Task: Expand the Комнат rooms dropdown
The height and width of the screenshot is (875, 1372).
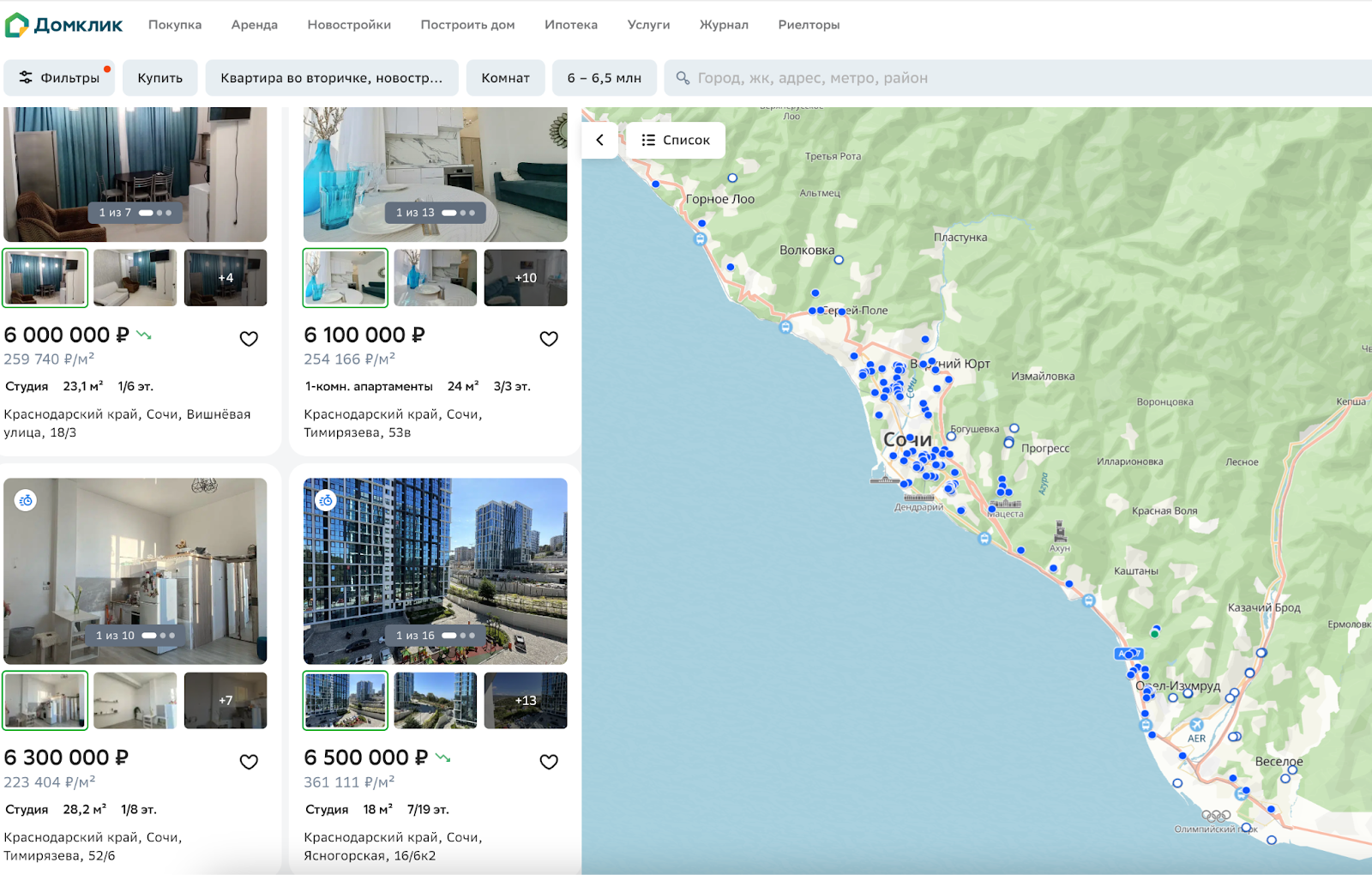Action: (x=505, y=78)
